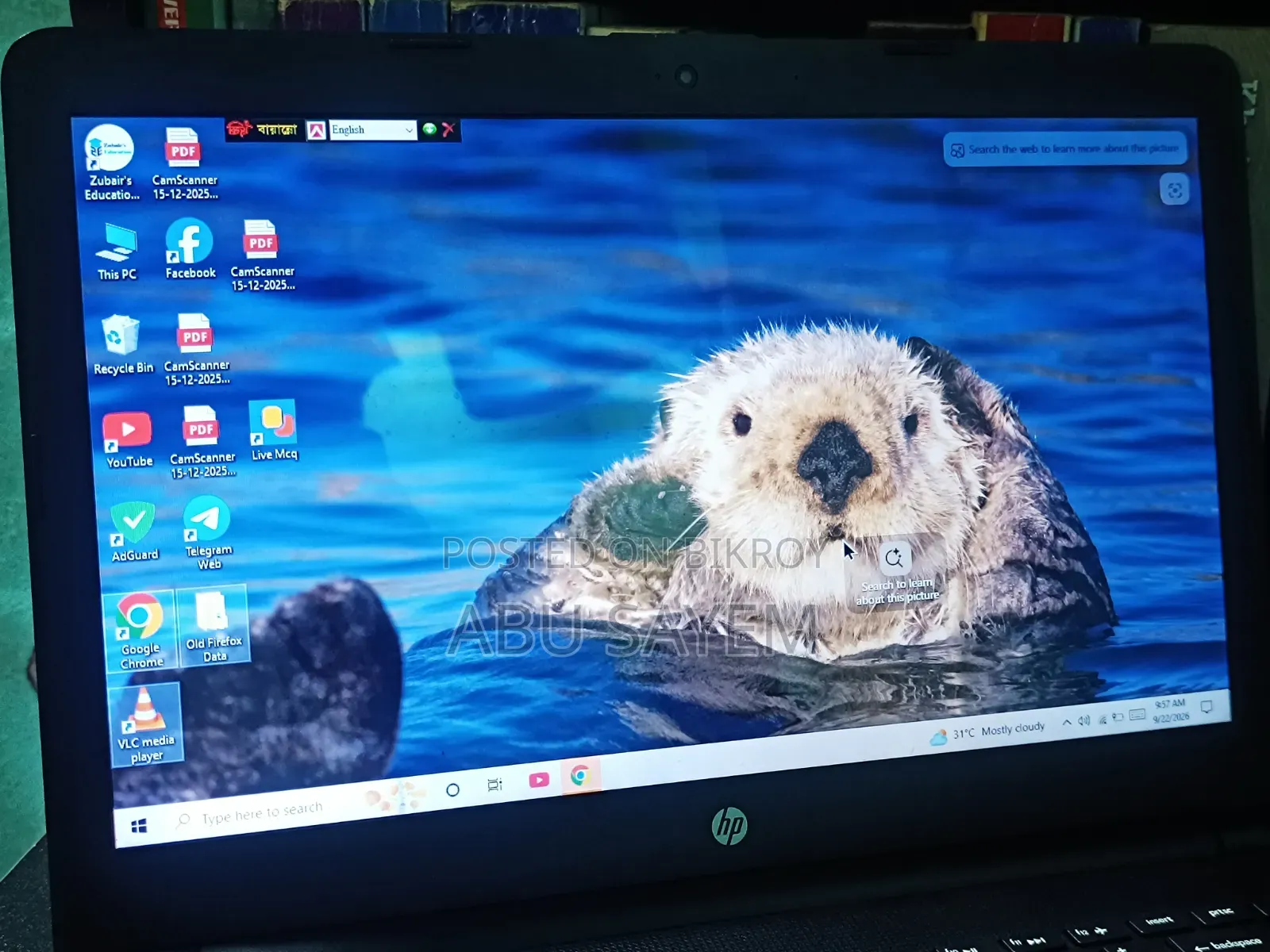Close the Bijoy toolbar with red X
This screenshot has height=952, width=1270.
pos(448,129)
